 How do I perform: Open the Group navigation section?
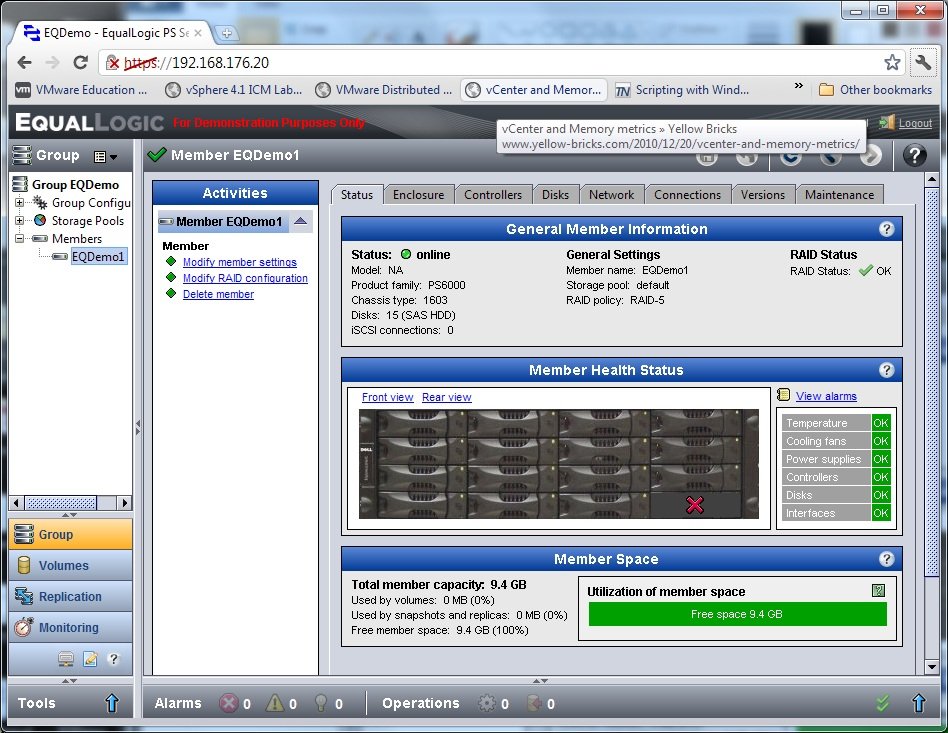tap(71, 534)
